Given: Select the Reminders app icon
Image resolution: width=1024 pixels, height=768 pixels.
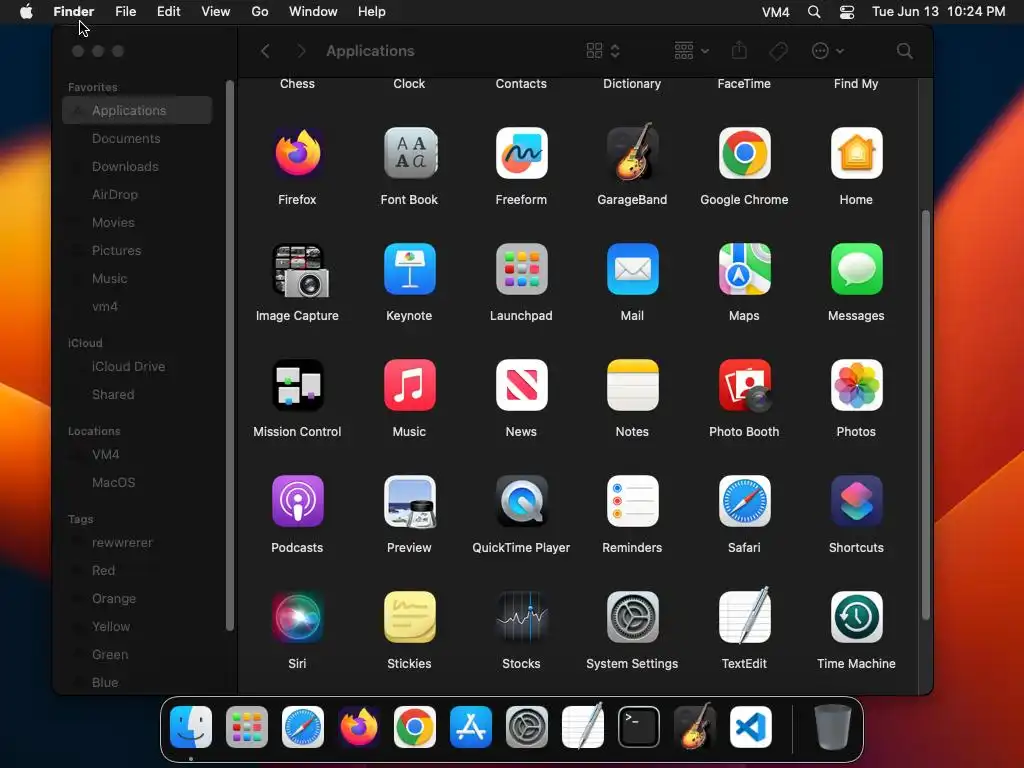Looking at the screenshot, I should click(632, 502).
